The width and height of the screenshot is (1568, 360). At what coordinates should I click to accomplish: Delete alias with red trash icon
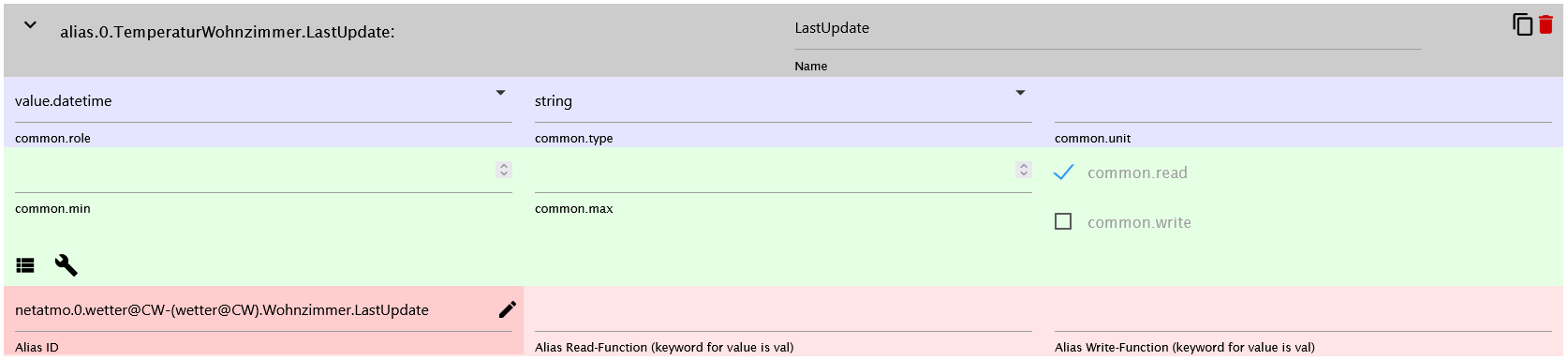(x=1546, y=24)
